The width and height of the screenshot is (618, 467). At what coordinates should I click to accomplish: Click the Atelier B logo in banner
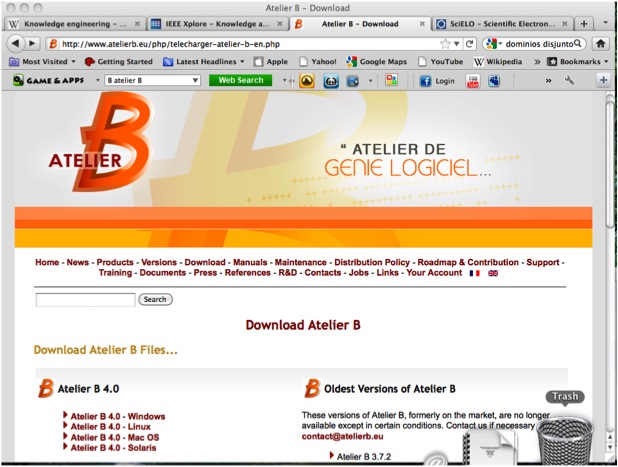click(x=101, y=144)
